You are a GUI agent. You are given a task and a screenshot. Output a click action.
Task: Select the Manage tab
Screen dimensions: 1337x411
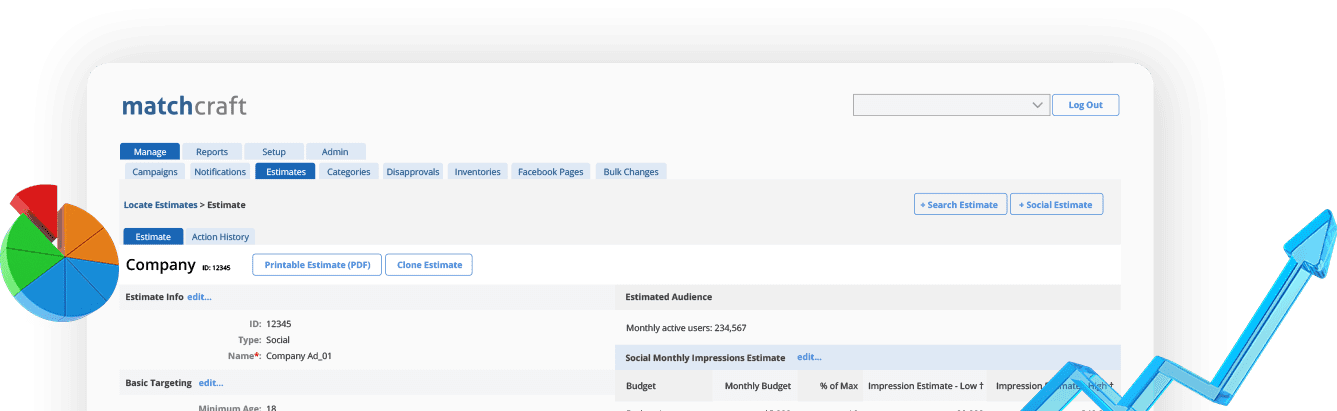(150, 152)
